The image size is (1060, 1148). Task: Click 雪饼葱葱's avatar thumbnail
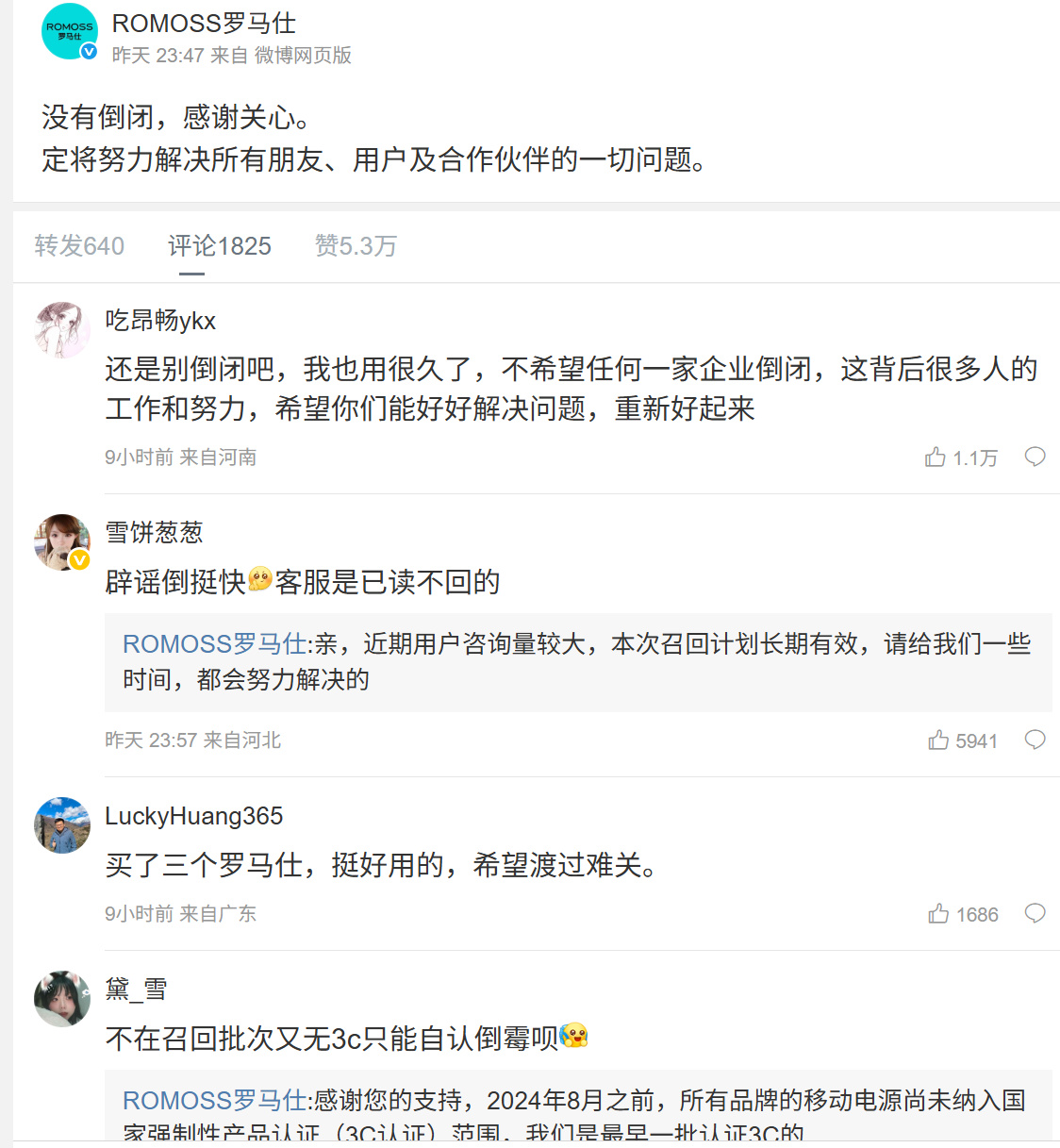point(62,542)
